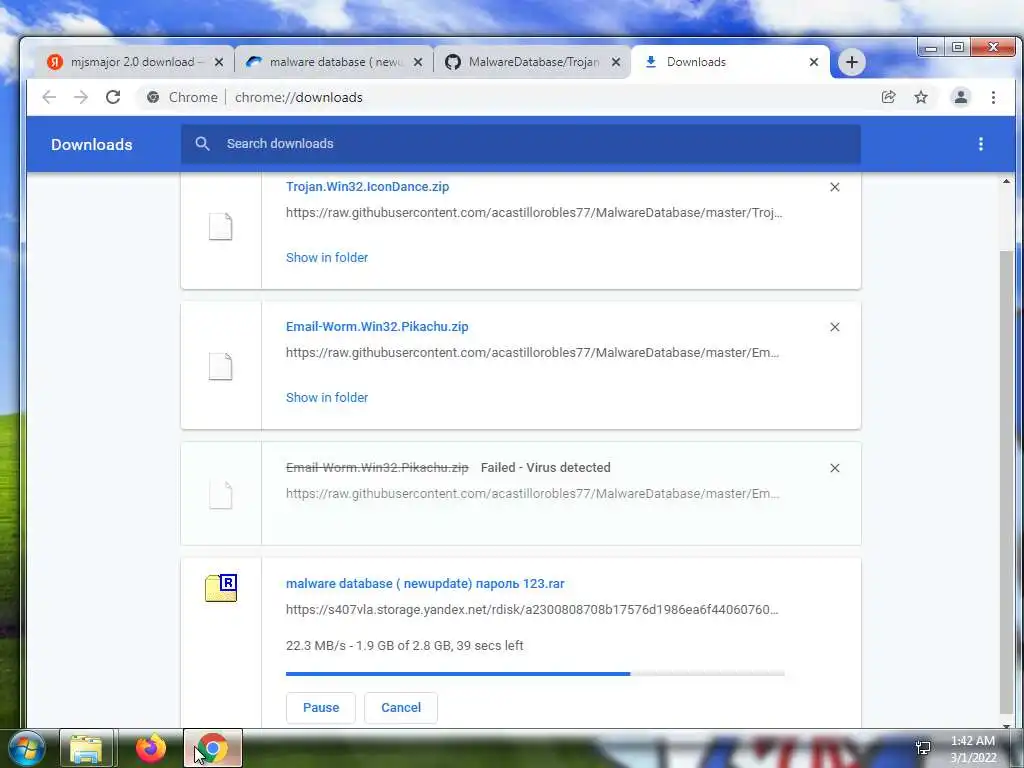Click the Trojan.Win32.IconDance.zip file icon
The image size is (1024, 768).
point(221,227)
